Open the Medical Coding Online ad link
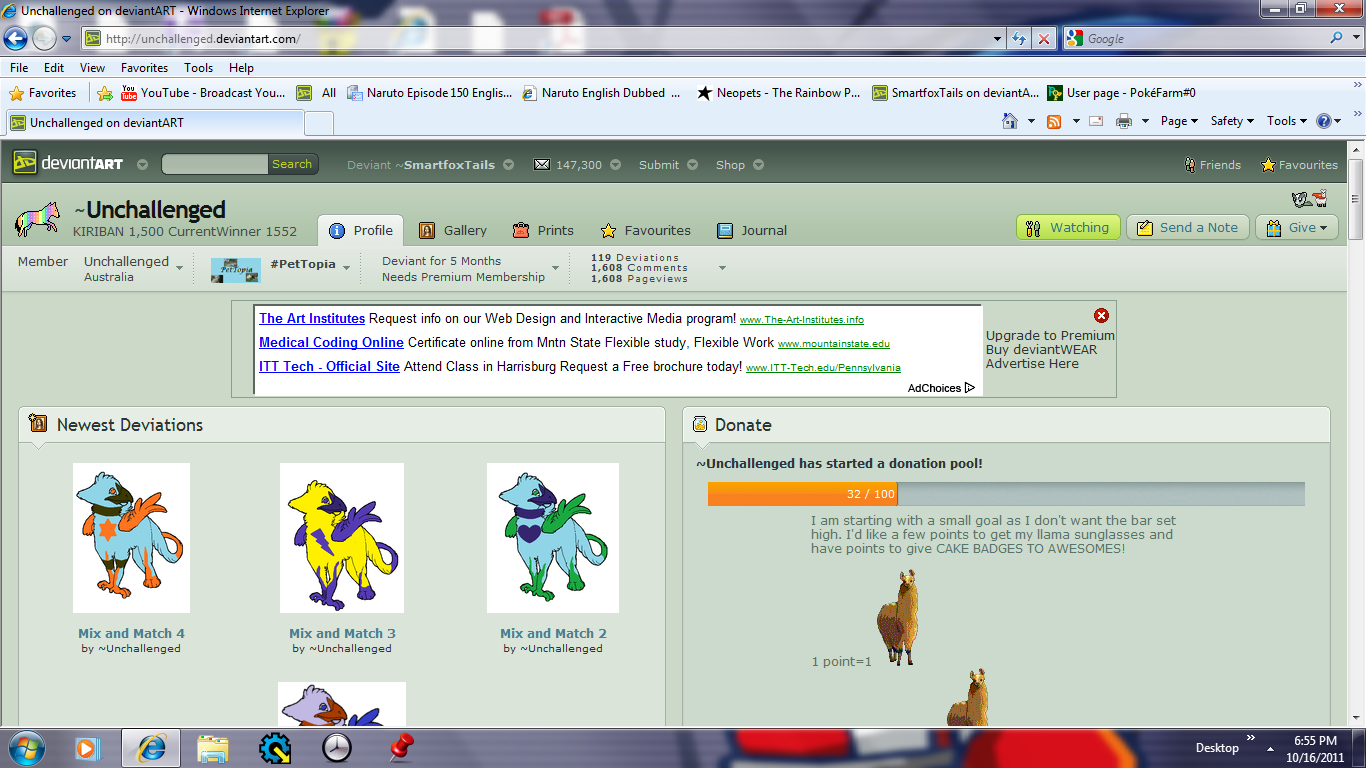 point(331,343)
